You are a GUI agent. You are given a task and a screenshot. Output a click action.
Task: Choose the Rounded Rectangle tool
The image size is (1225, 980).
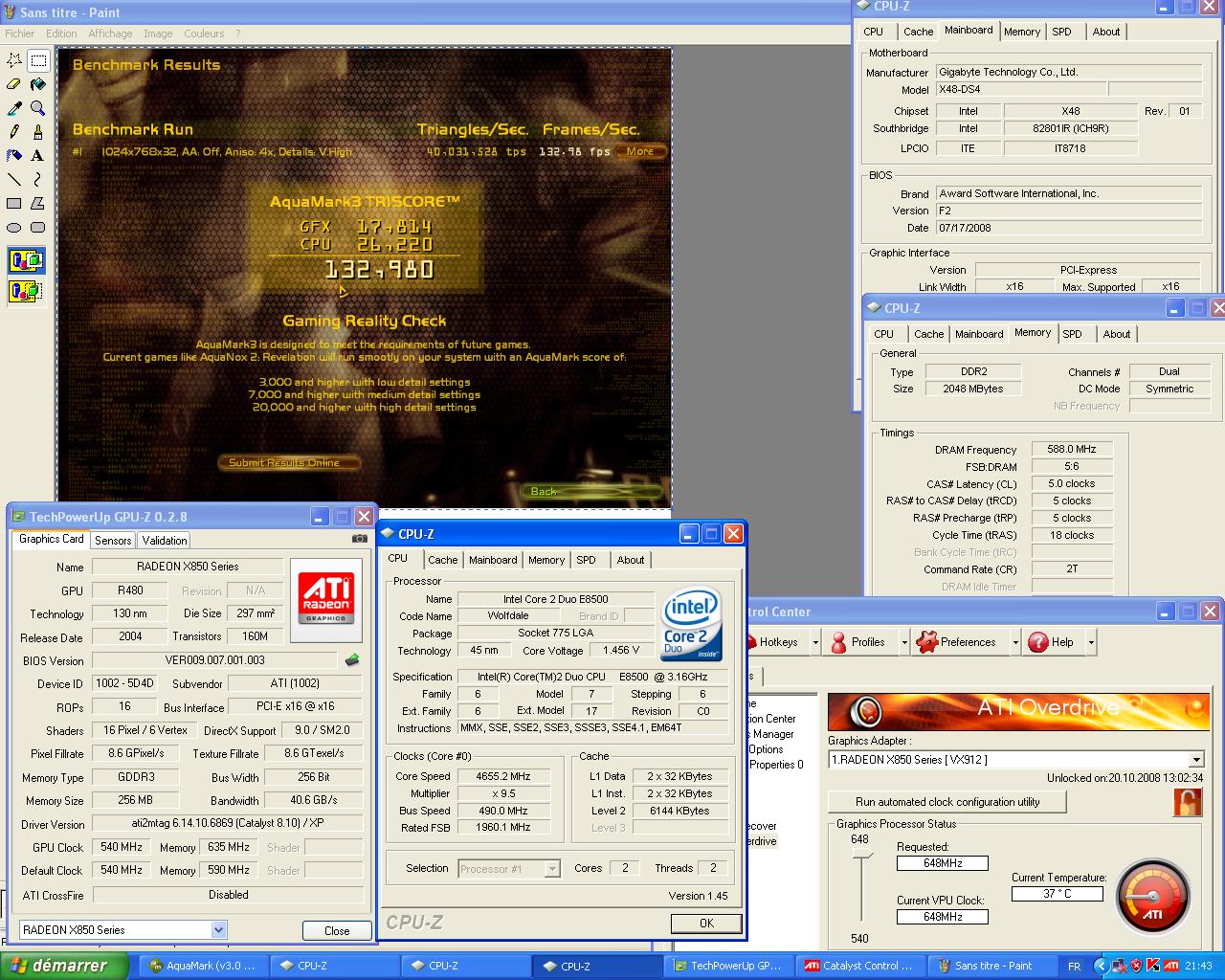tap(38, 227)
